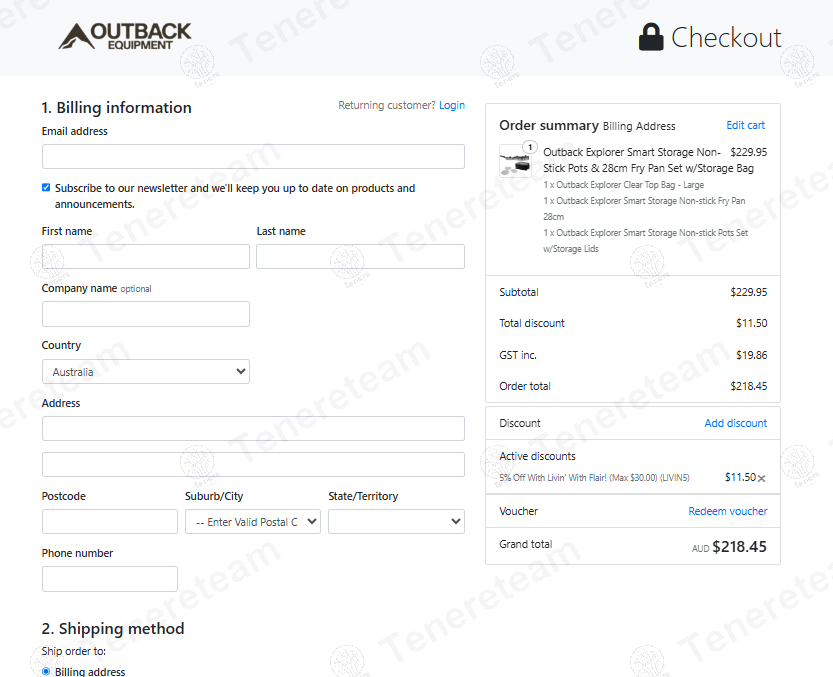The width and height of the screenshot is (833, 677).
Task: Focus the second Address line field
Action: tap(253, 464)
